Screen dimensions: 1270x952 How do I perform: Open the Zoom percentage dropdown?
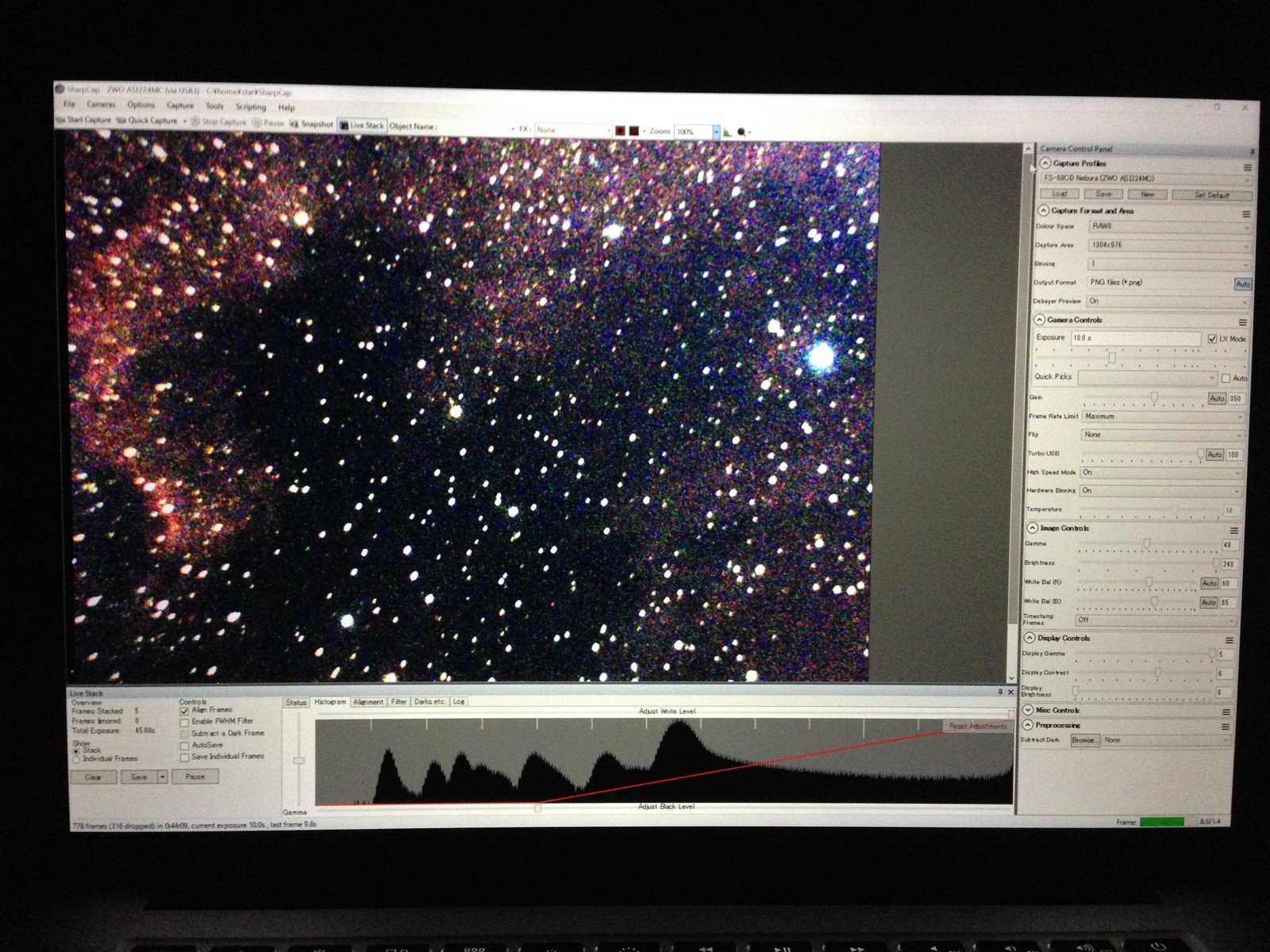(715, 132)
